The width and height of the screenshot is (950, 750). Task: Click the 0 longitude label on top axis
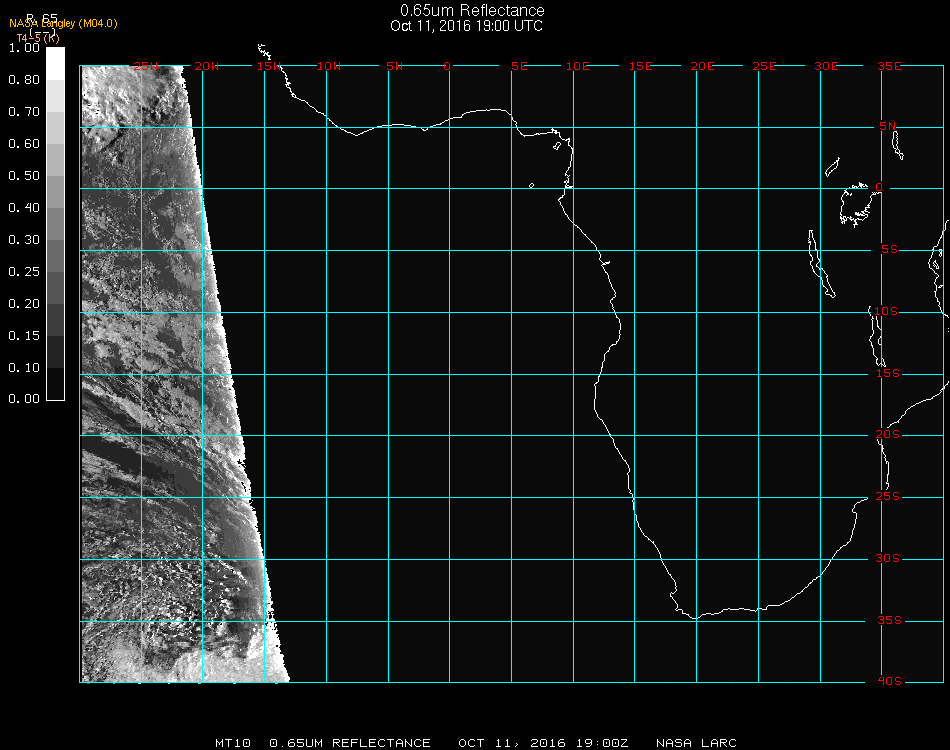point(448,66)
